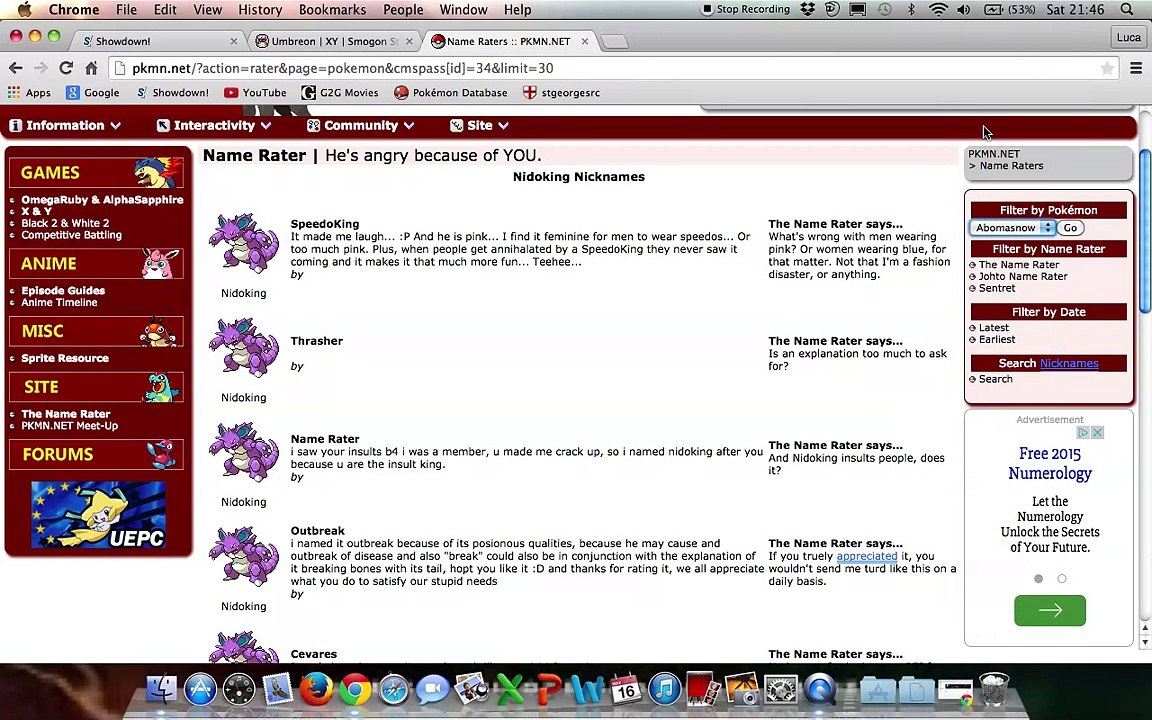Select the second ad carousel dot
Screen dimensions: 1152x720
tap(1062, 579)
